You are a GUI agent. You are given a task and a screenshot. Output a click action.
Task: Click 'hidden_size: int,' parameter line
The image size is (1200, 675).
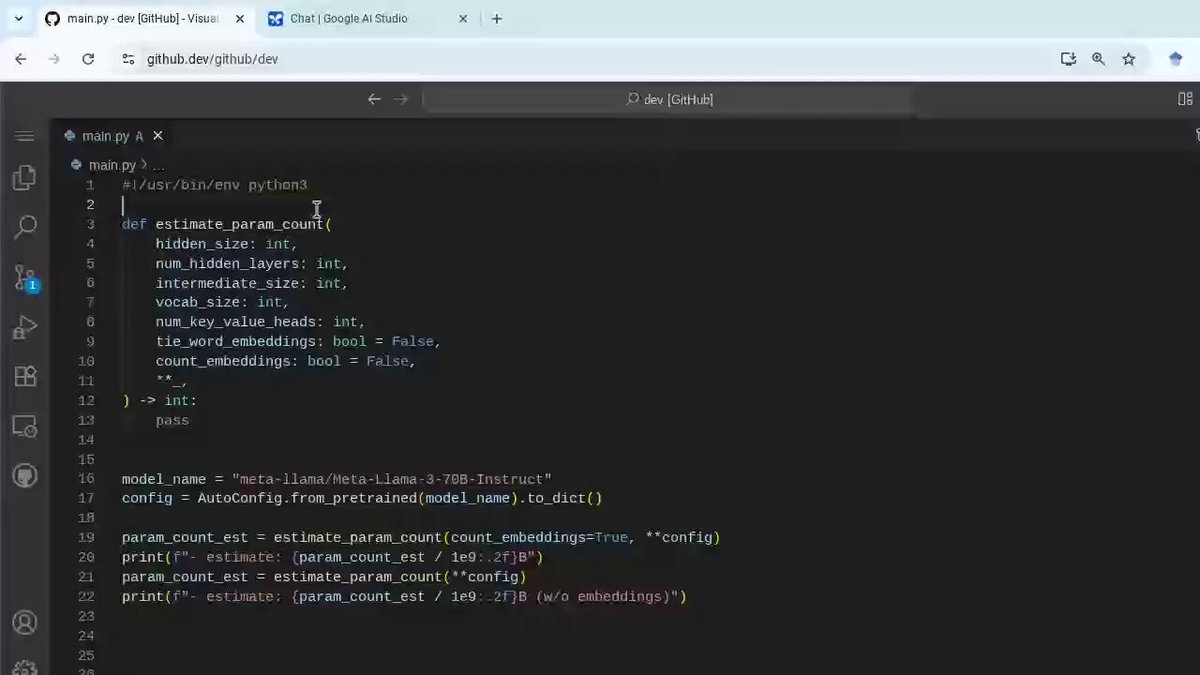227,244
